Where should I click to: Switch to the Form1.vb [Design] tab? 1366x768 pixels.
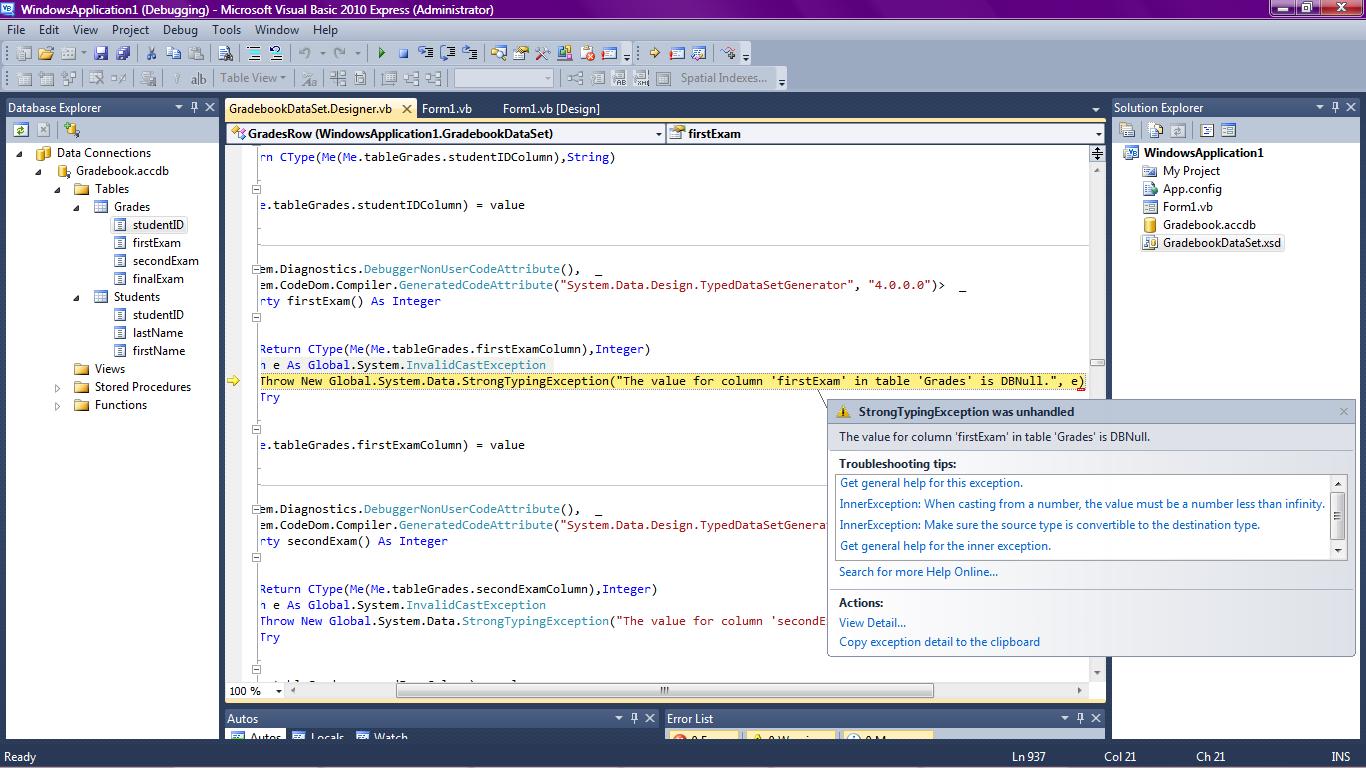tap(551, 108)
